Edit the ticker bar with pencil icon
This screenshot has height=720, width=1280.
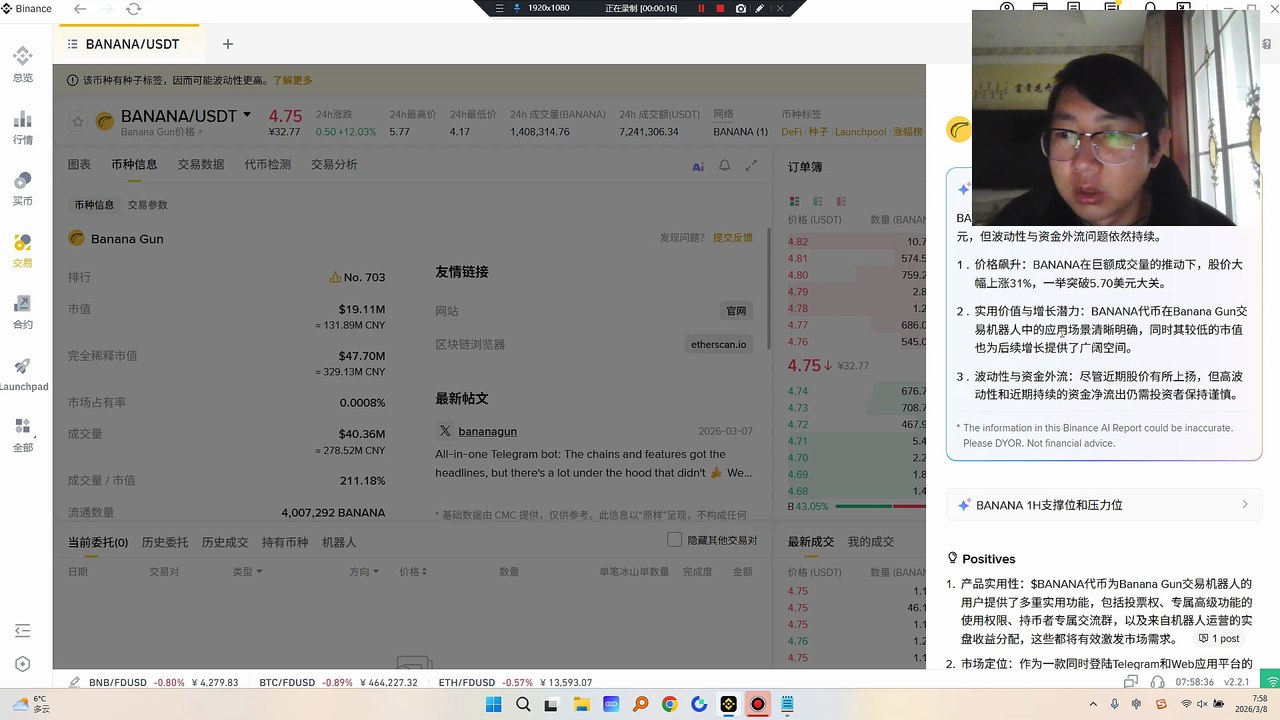pyautogui.click(x=74, y=682)
